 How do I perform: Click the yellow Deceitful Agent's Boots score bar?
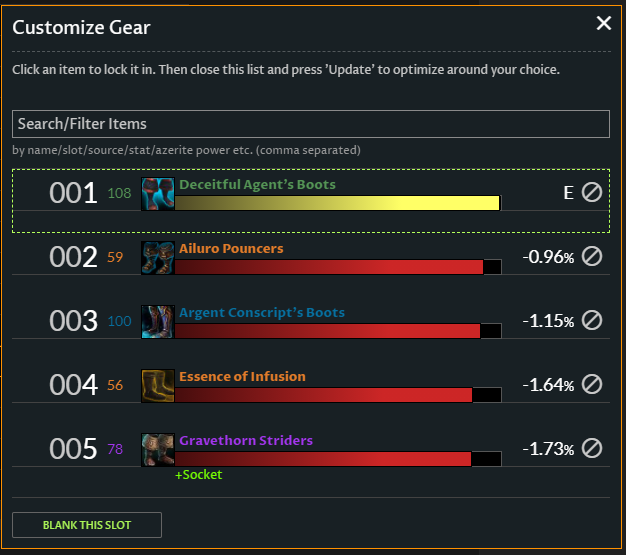tap(337, 203)
